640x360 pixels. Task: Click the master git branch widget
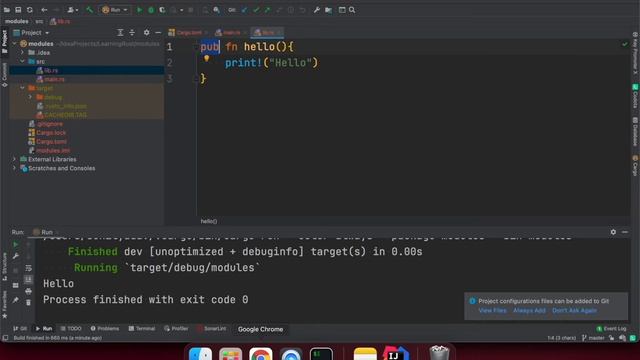[593, 338]
